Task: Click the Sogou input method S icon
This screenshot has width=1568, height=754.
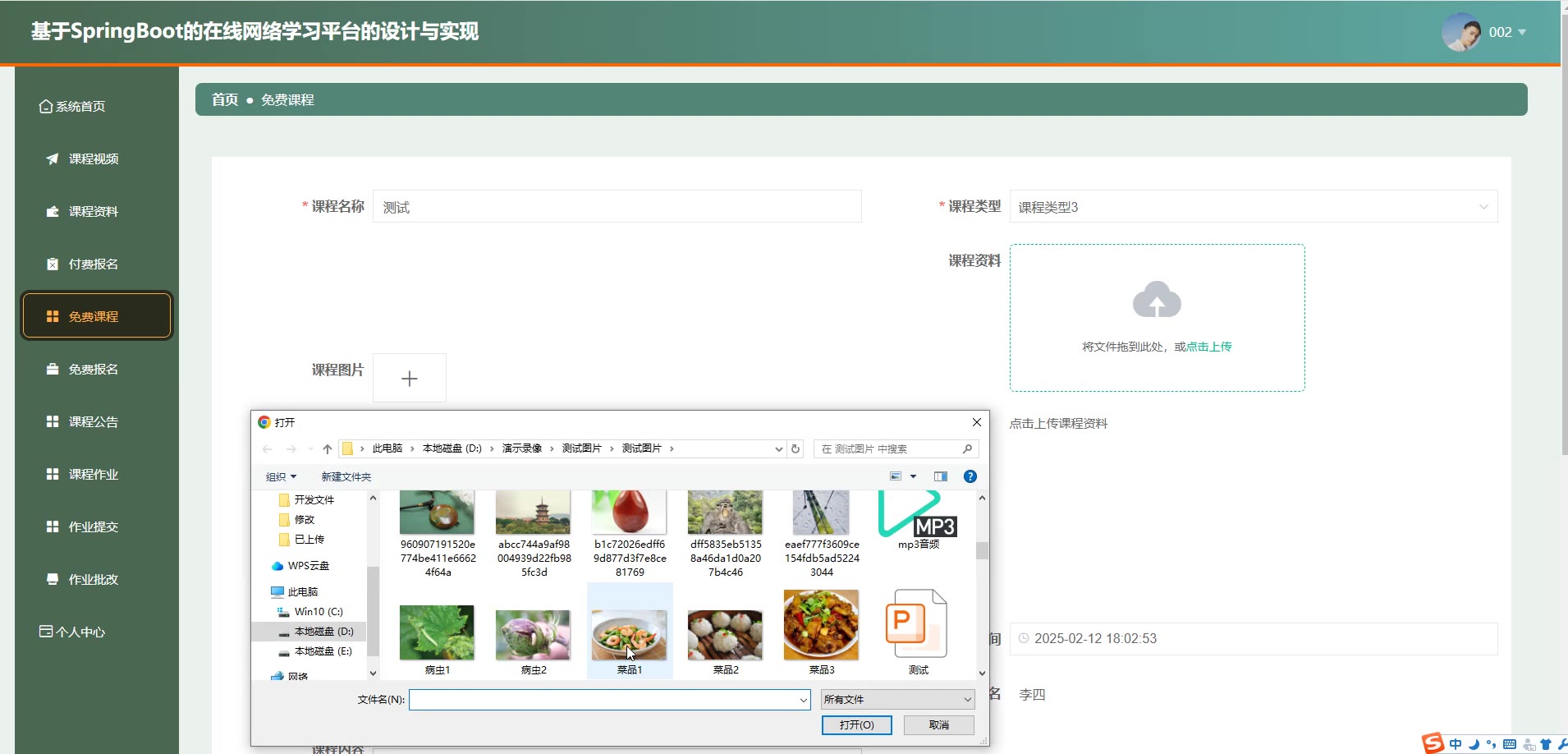Action: pos(1433,743)
